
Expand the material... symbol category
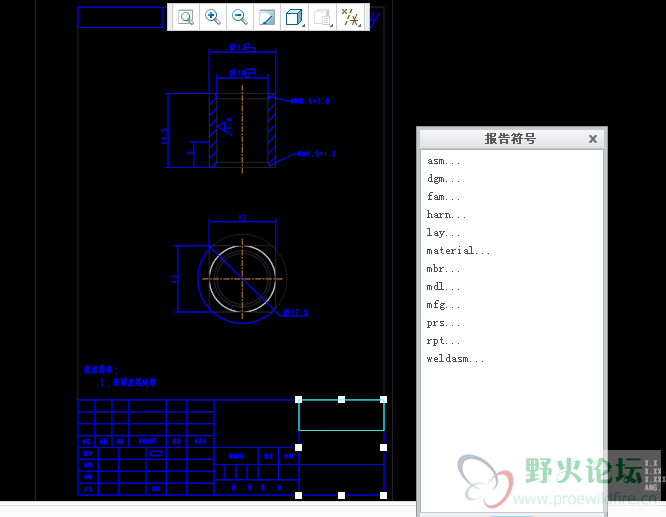(x=458, y=251)
